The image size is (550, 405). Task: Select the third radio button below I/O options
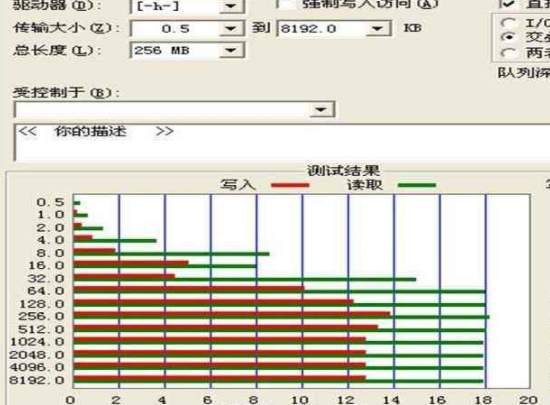coord(508,53)
